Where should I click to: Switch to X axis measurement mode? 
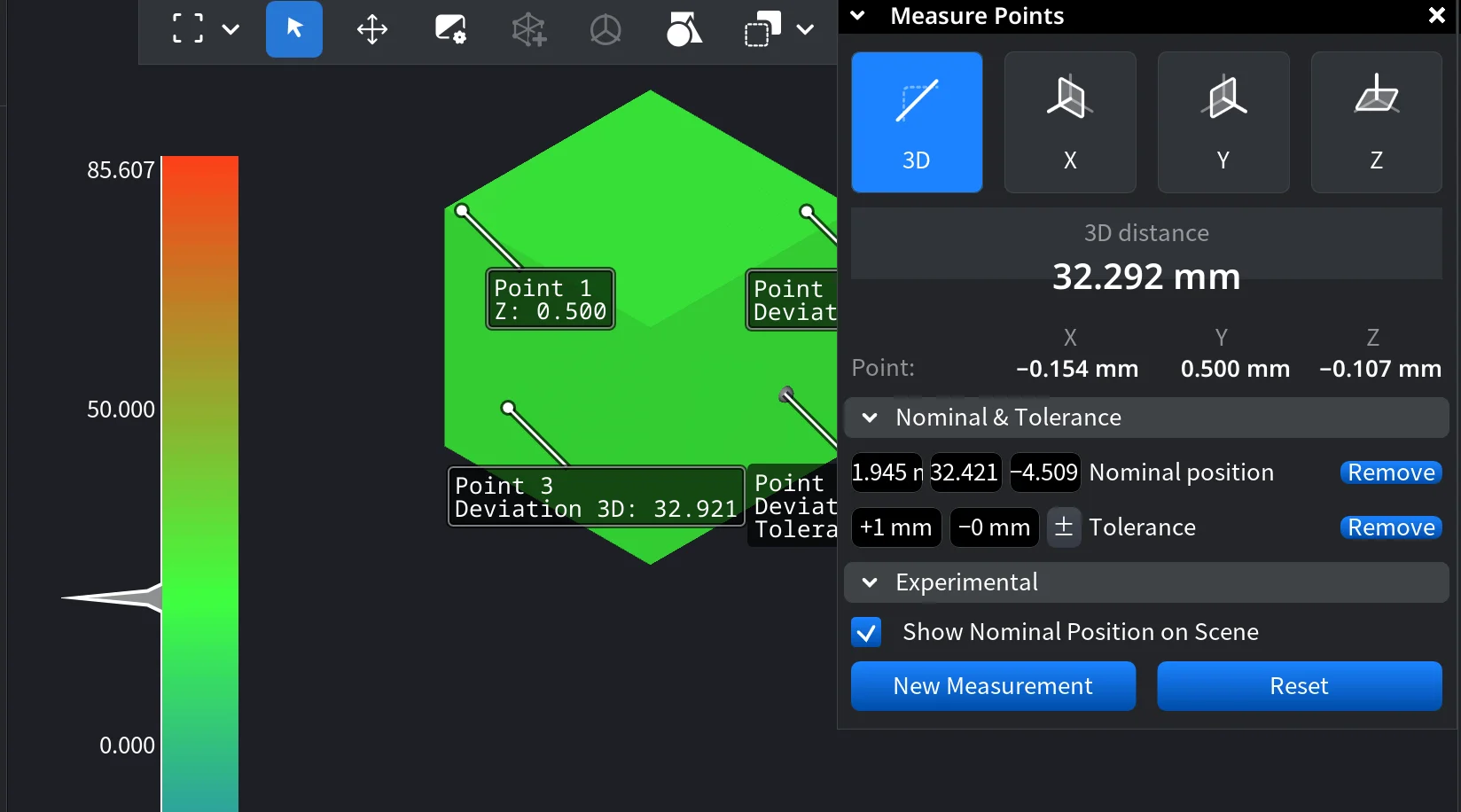coord(1069,122)
